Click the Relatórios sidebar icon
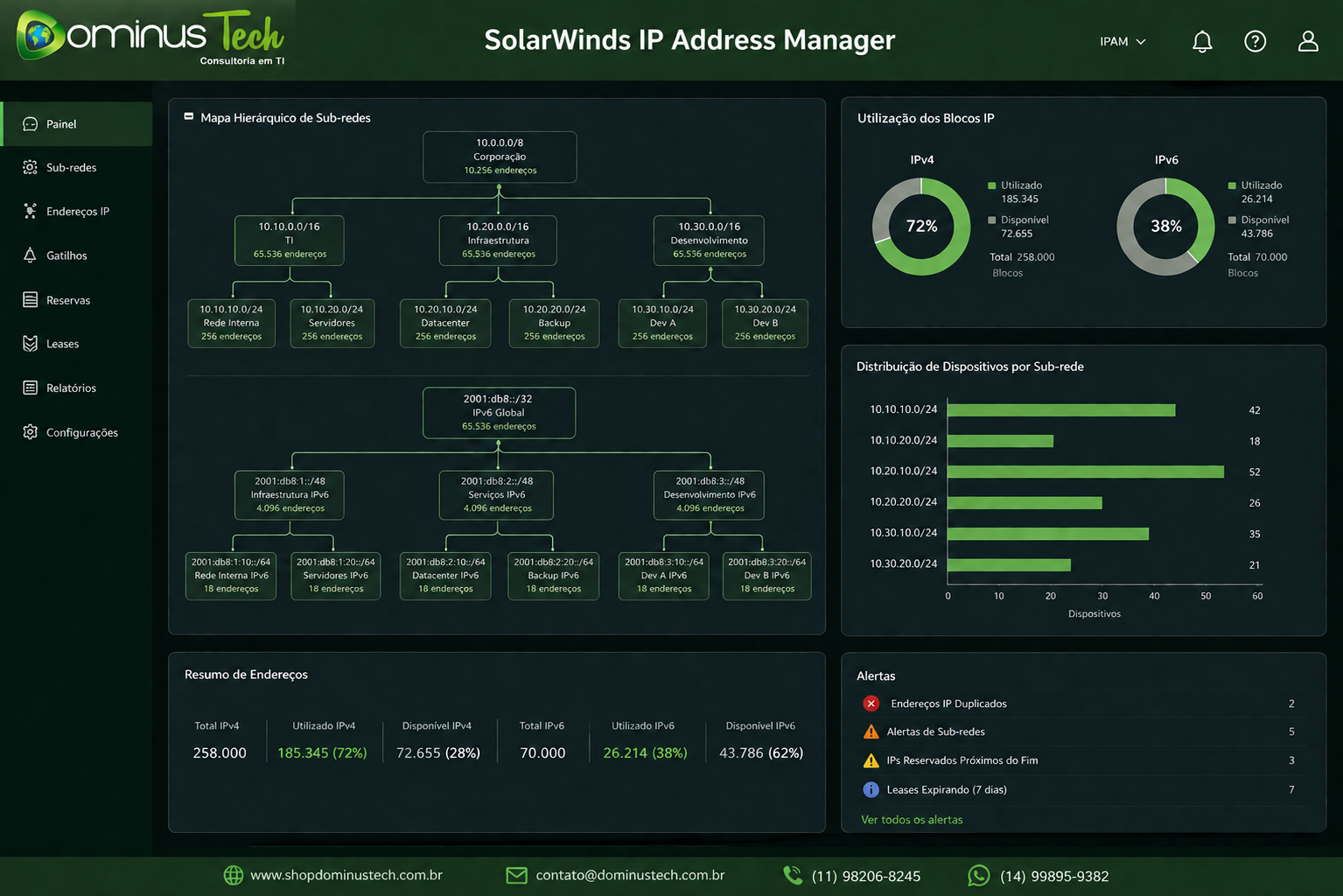This screenshot has width=1343, height=896. point(30,388)
